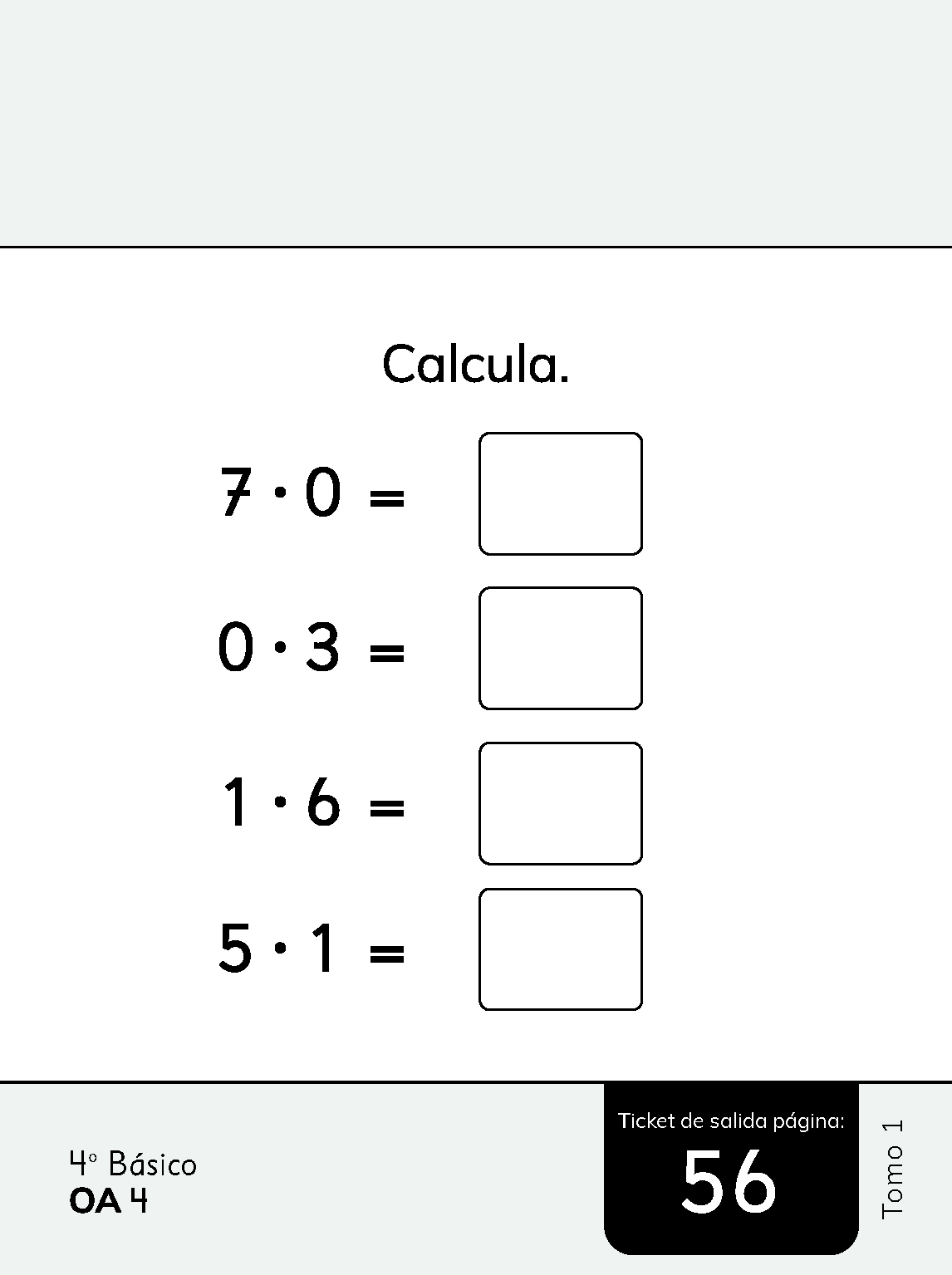Click the digit 3 in the second equation
Viewport: 952px width, 1275px height.
point(323,647)
